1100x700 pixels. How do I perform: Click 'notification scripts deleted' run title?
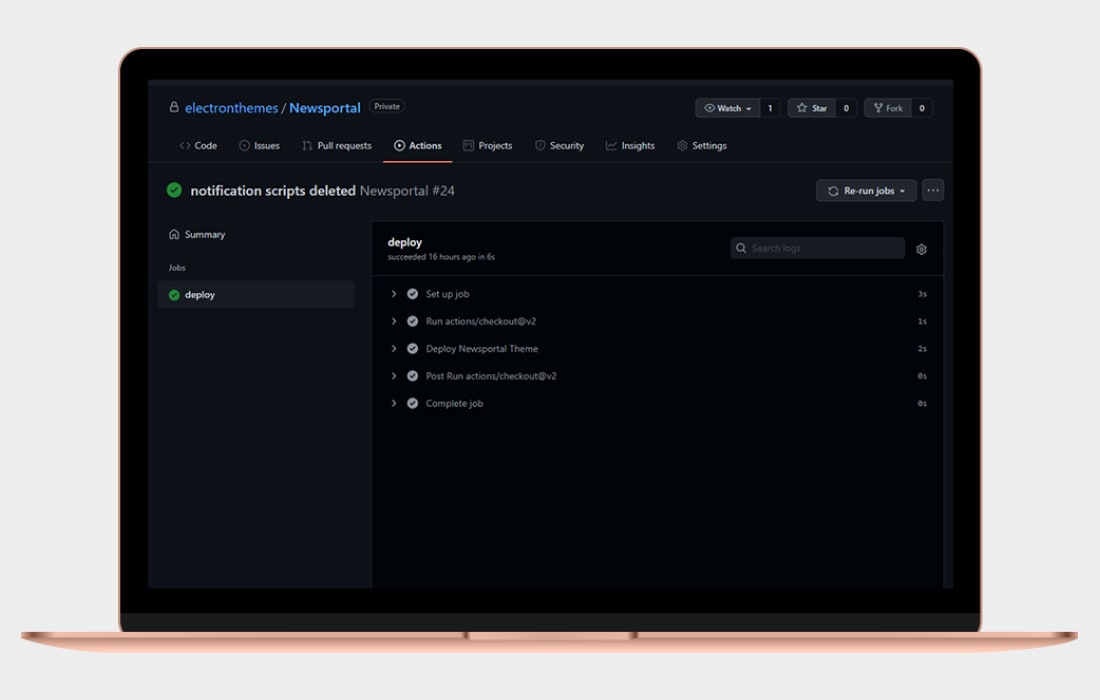(x=273, y=191)
